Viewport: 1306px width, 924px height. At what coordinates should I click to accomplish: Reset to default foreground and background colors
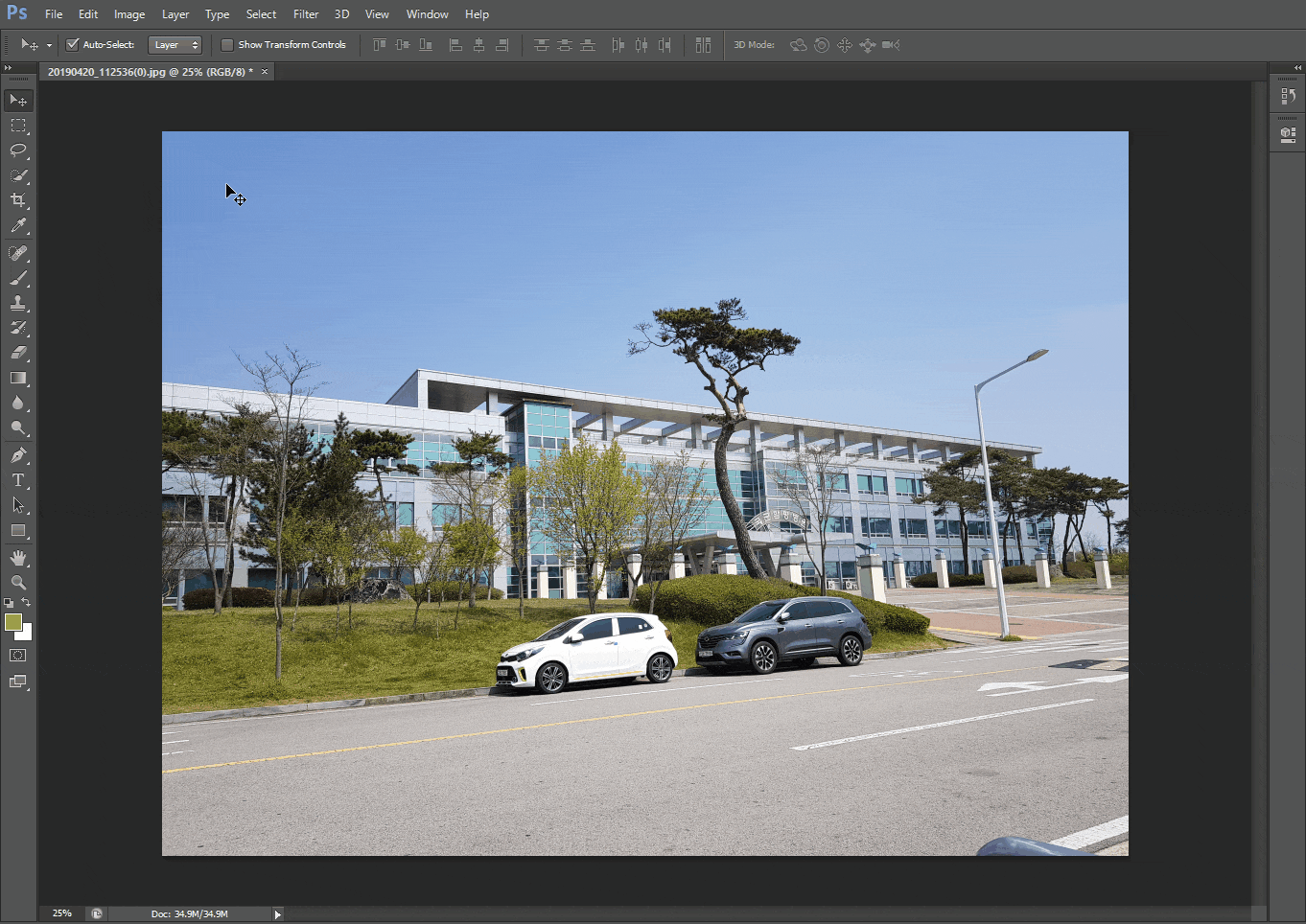pyautogui.click(x=9, y=603)
